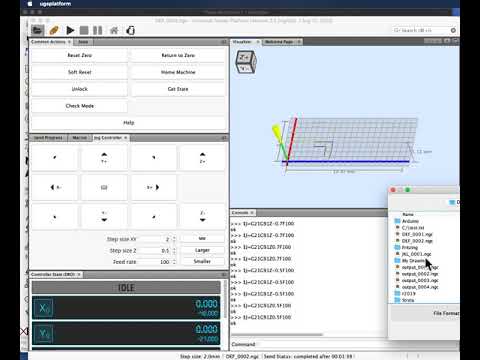Adjust the Feed rate stepper
Image resolution: width=480 pixels, height=360 pixels.
click(174, 262)
